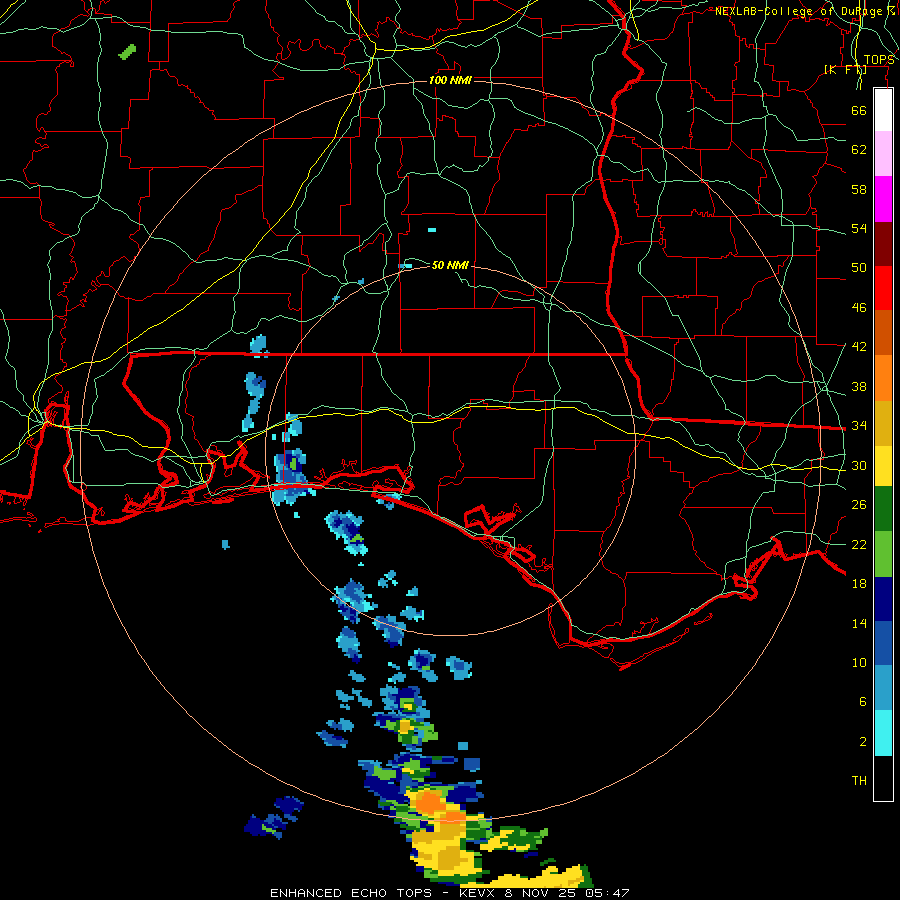Click the 42 legend value
The image size is (900, 900).
pyautogui.click(x=859, y=346)
